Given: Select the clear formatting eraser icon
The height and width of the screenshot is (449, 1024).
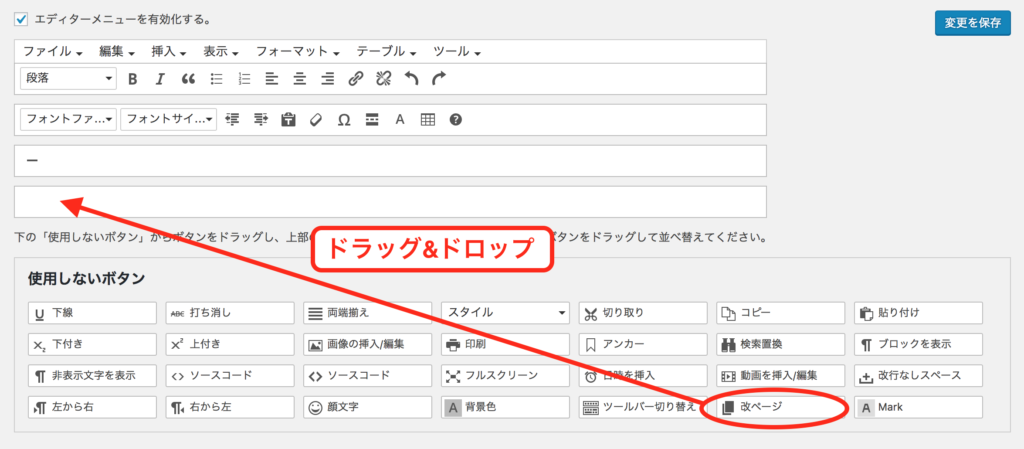Looking at the screenshot, I should 316,120.
